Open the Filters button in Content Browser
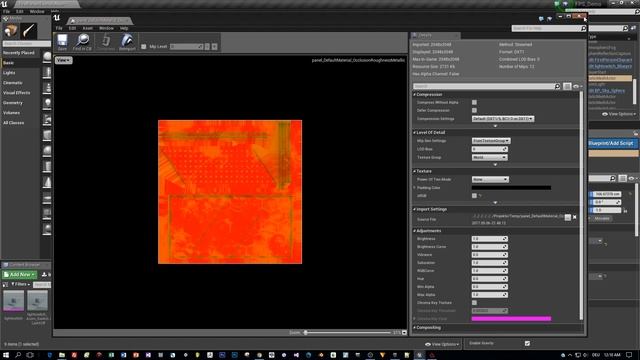This screenshot has height=360, width=640. (x=20, y=284)
